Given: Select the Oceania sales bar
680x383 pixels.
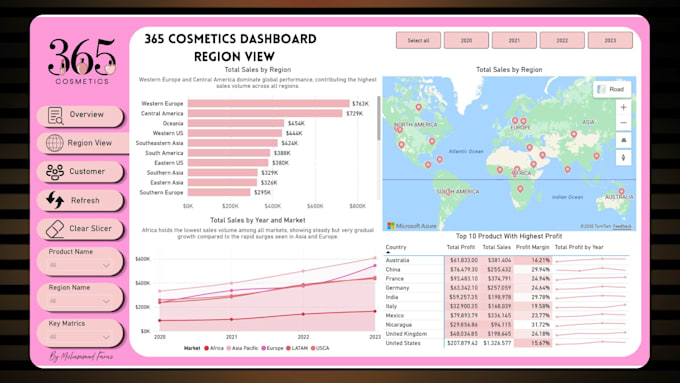Looking at the screenshot, I should (236, 124).
